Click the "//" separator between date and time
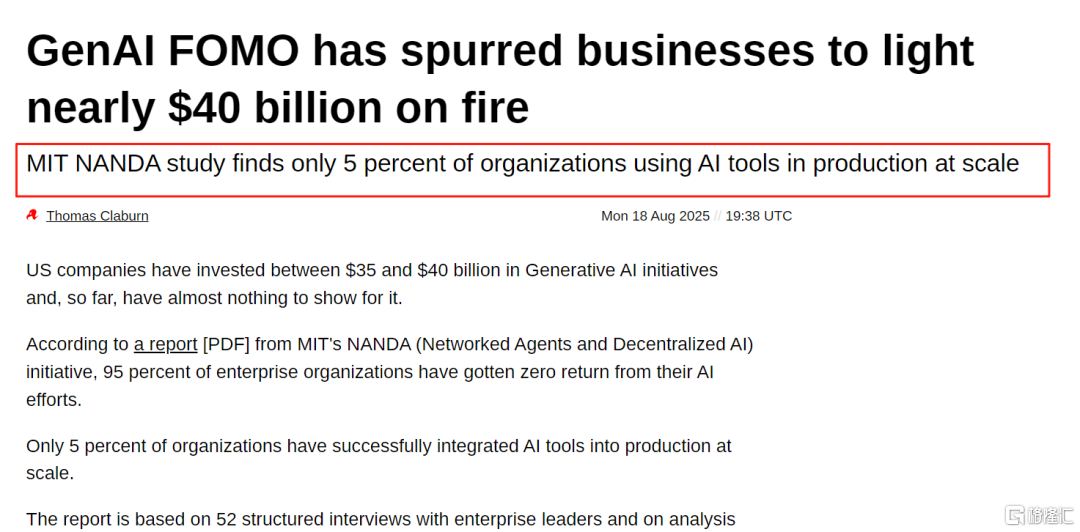The width and height of the screenshot is (1080, 532). coord(718,216)
